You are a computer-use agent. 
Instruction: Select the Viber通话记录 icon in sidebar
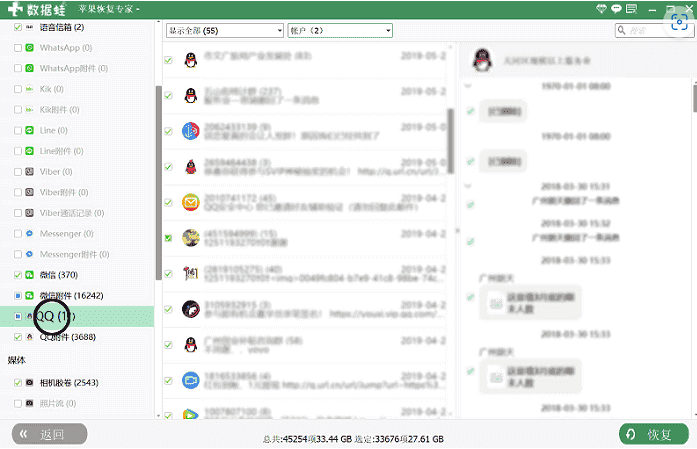(29, 213)
